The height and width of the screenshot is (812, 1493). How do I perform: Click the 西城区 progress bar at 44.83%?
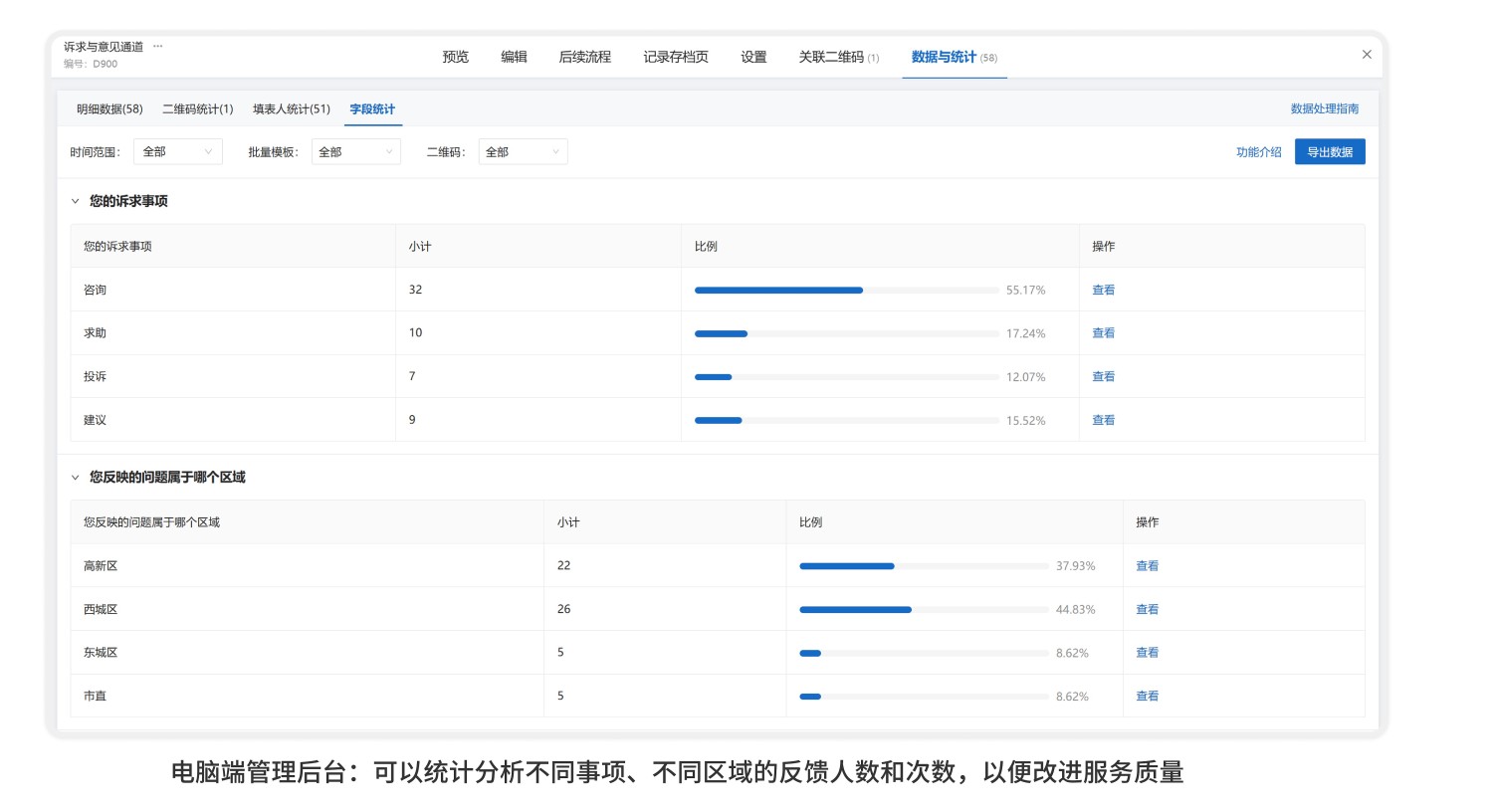[x=924, y=610]
